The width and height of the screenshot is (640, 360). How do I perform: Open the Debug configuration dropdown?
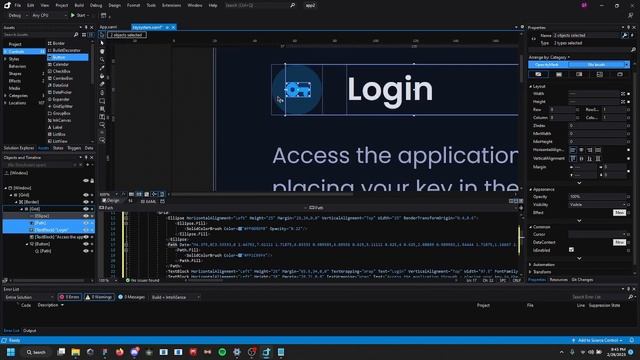click(17, 16)
